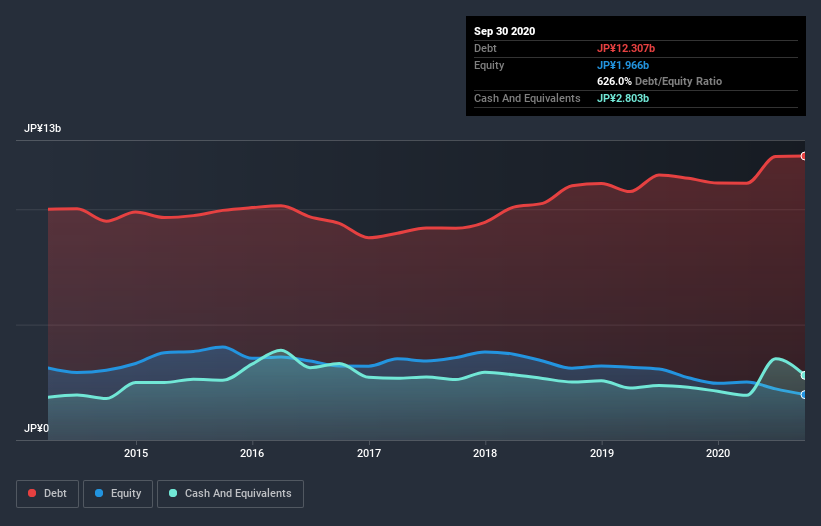
Task: Select the 2016 x-axis label
Action: coord(252,453)
